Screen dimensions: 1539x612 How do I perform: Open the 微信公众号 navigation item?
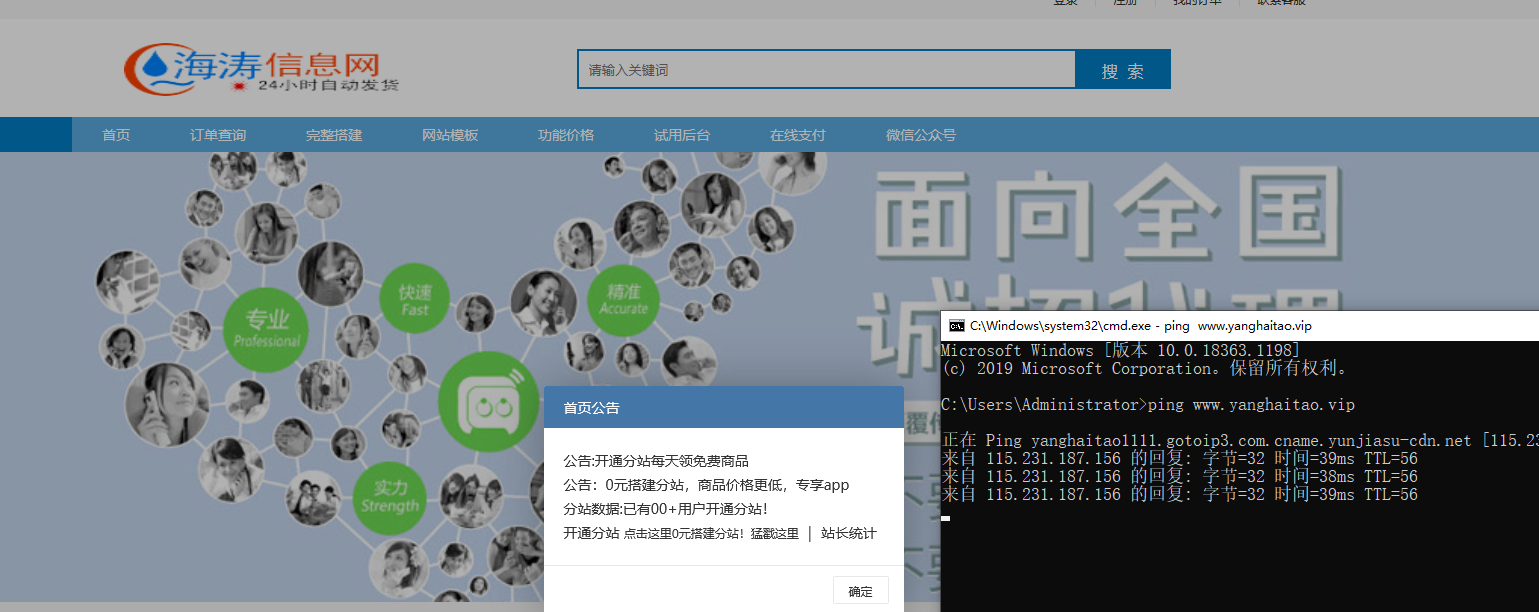click(921, 135)
